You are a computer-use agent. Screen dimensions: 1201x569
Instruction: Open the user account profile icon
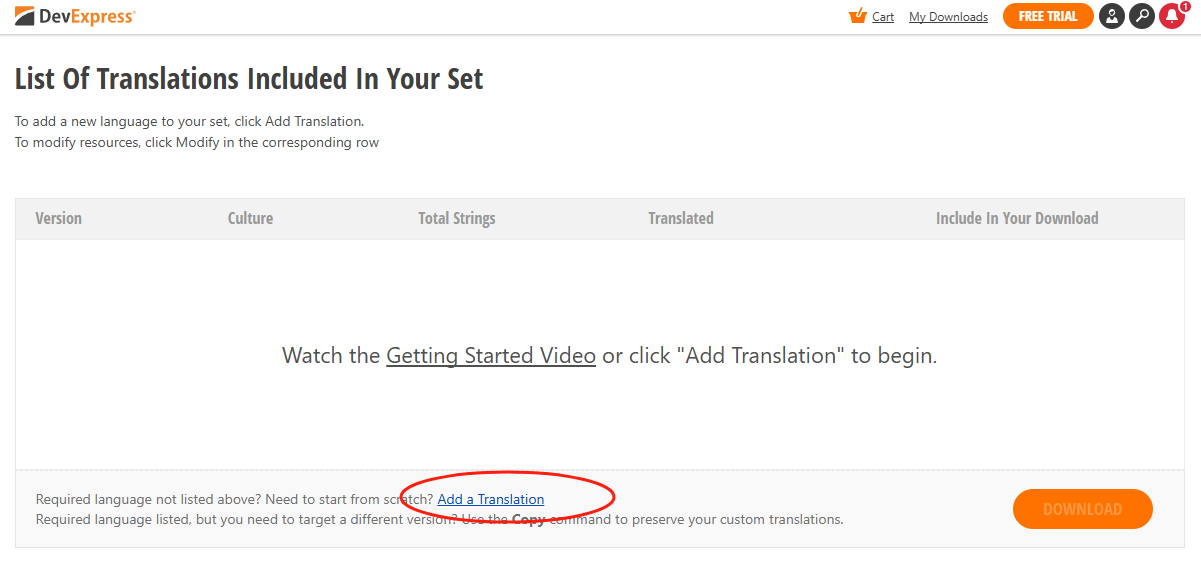coord(1111,16)
